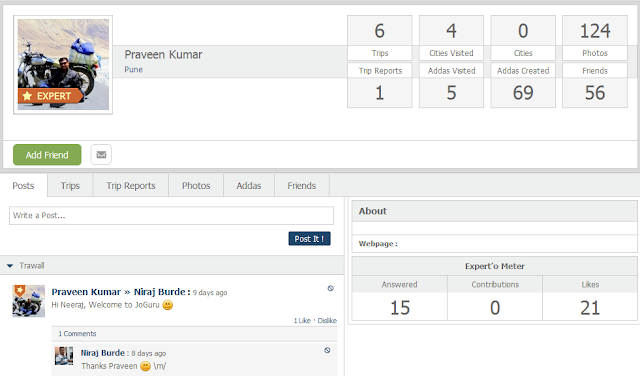Screen dimensions: 640x376
Task: Click the 6 Trips stat box
Action: point(380,38)
